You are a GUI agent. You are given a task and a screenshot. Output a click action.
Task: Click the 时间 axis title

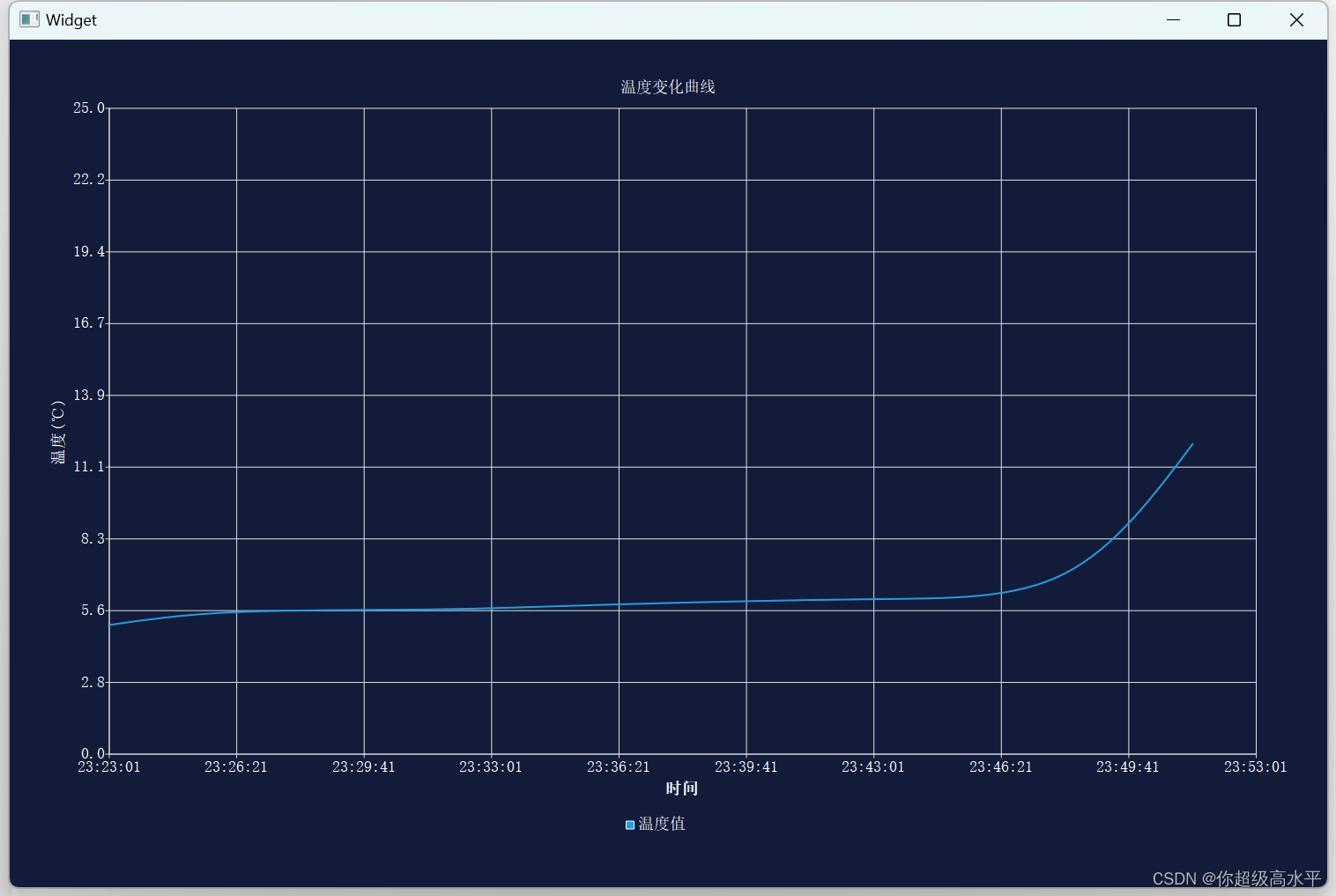coord(682,788)
